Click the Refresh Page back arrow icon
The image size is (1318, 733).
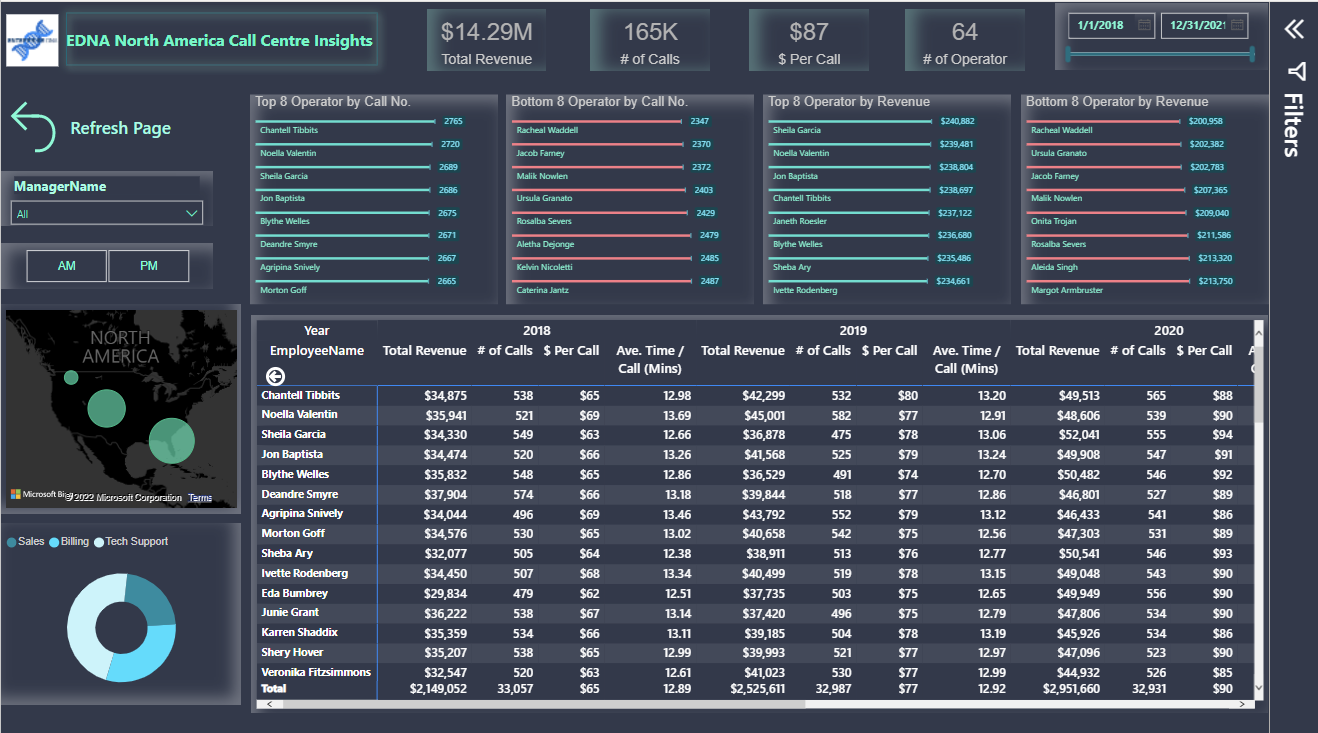[x=33, y=127]
